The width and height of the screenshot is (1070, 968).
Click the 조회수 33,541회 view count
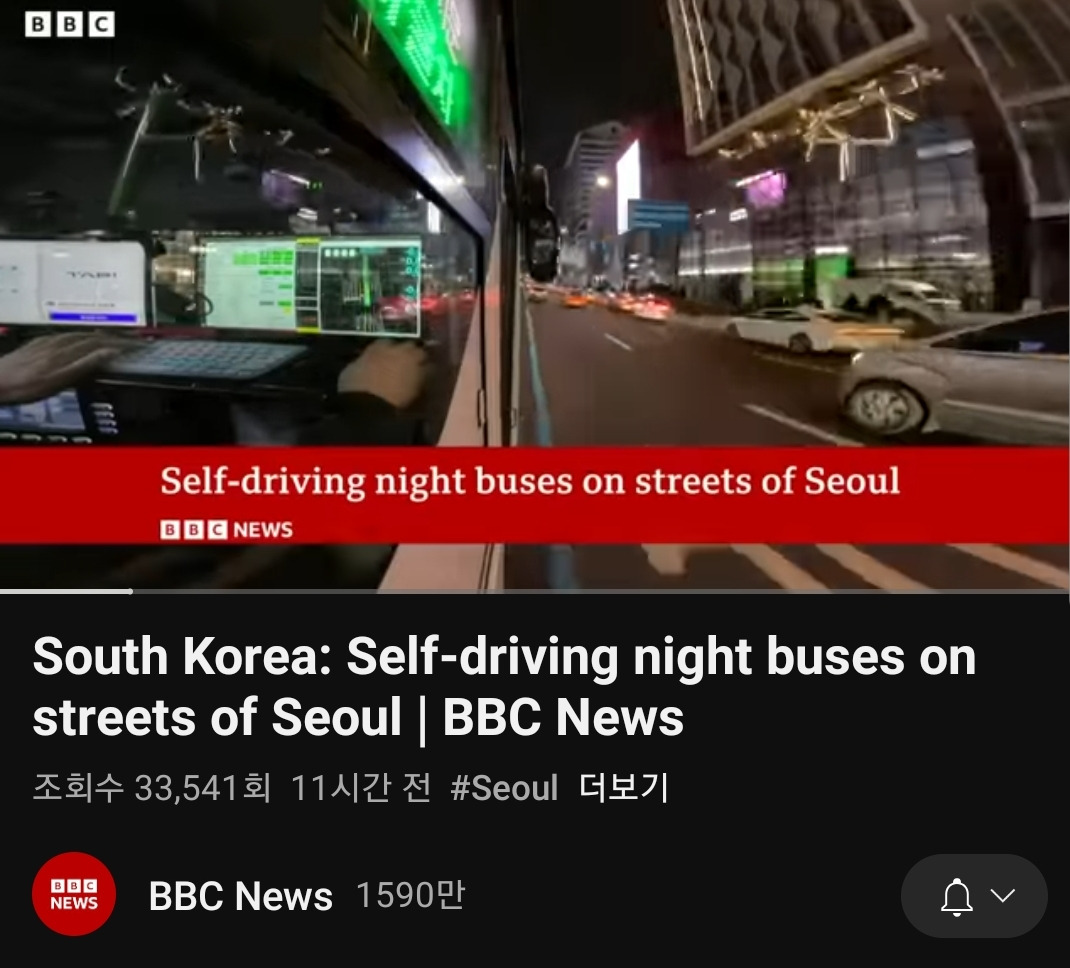(x=151, y=788)
